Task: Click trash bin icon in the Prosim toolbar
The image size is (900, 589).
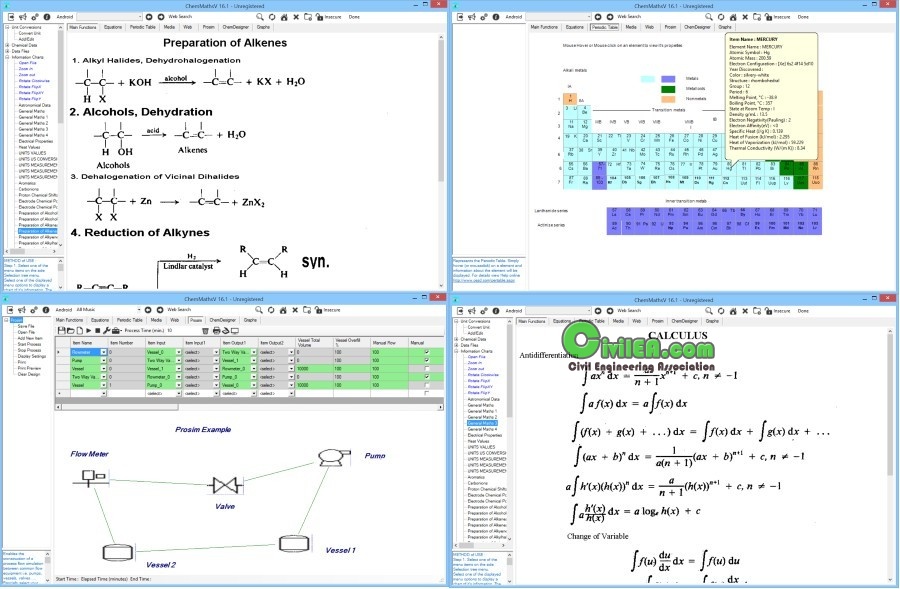Action: 205,331
